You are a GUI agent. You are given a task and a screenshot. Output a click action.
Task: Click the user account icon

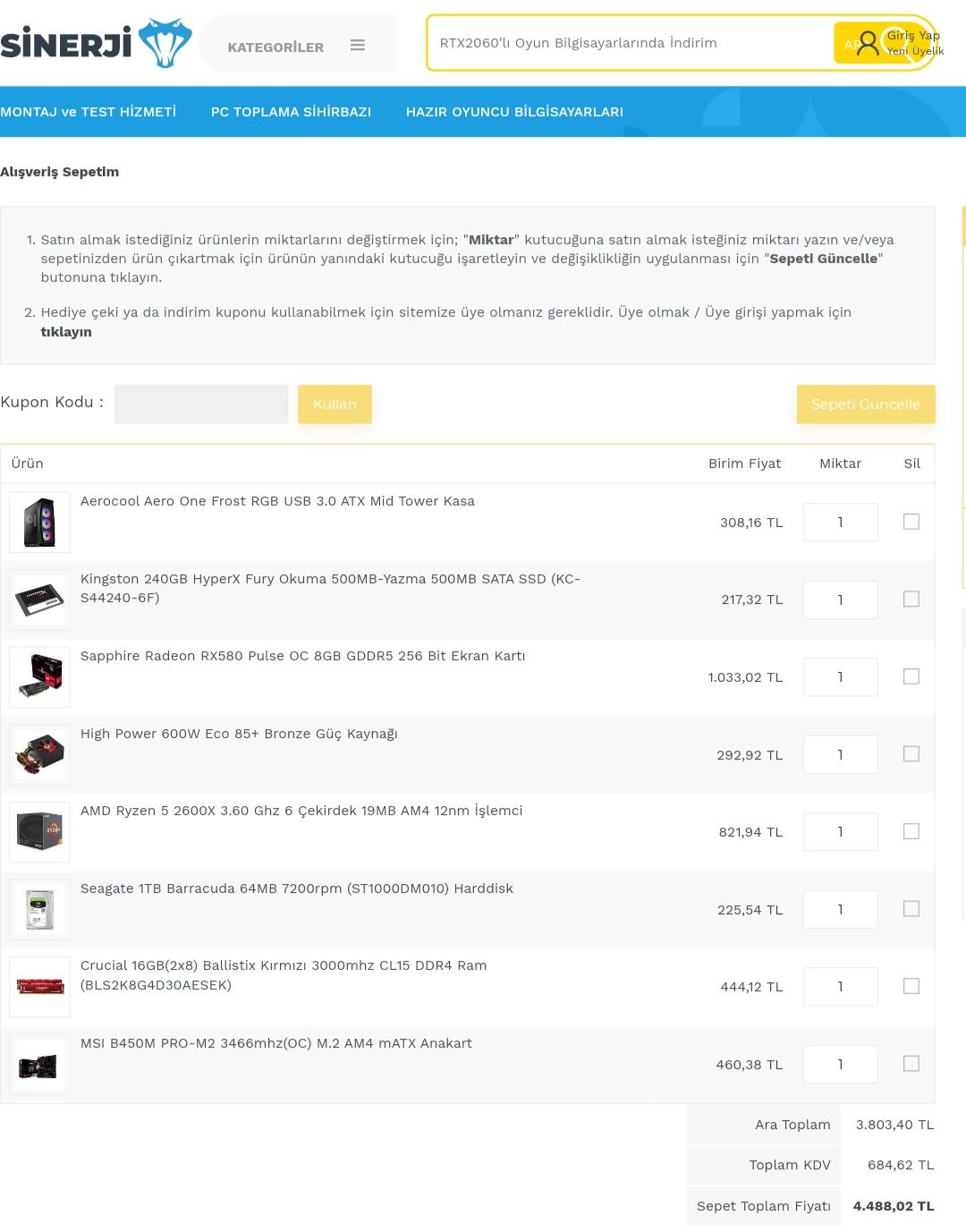tap(868, 43)
